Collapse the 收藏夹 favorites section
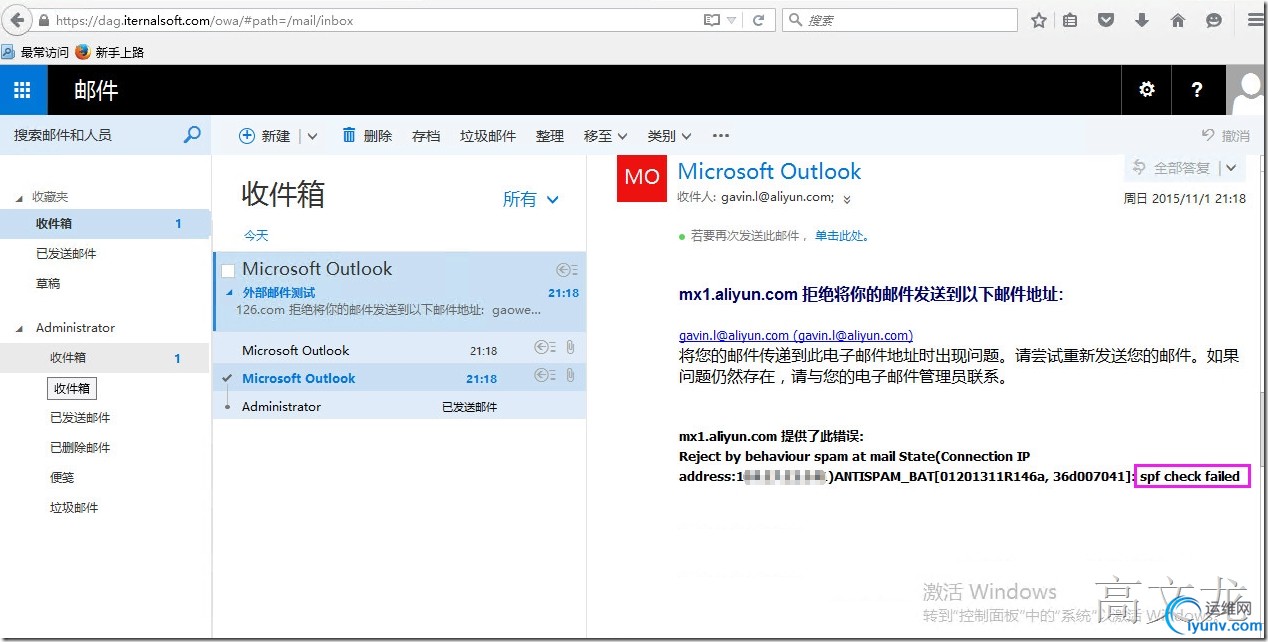Screen dimensions: 1268x642 (x=18, y=198)
